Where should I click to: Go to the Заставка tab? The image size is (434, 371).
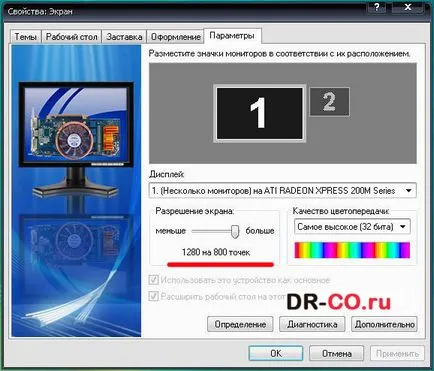[124, 37]
